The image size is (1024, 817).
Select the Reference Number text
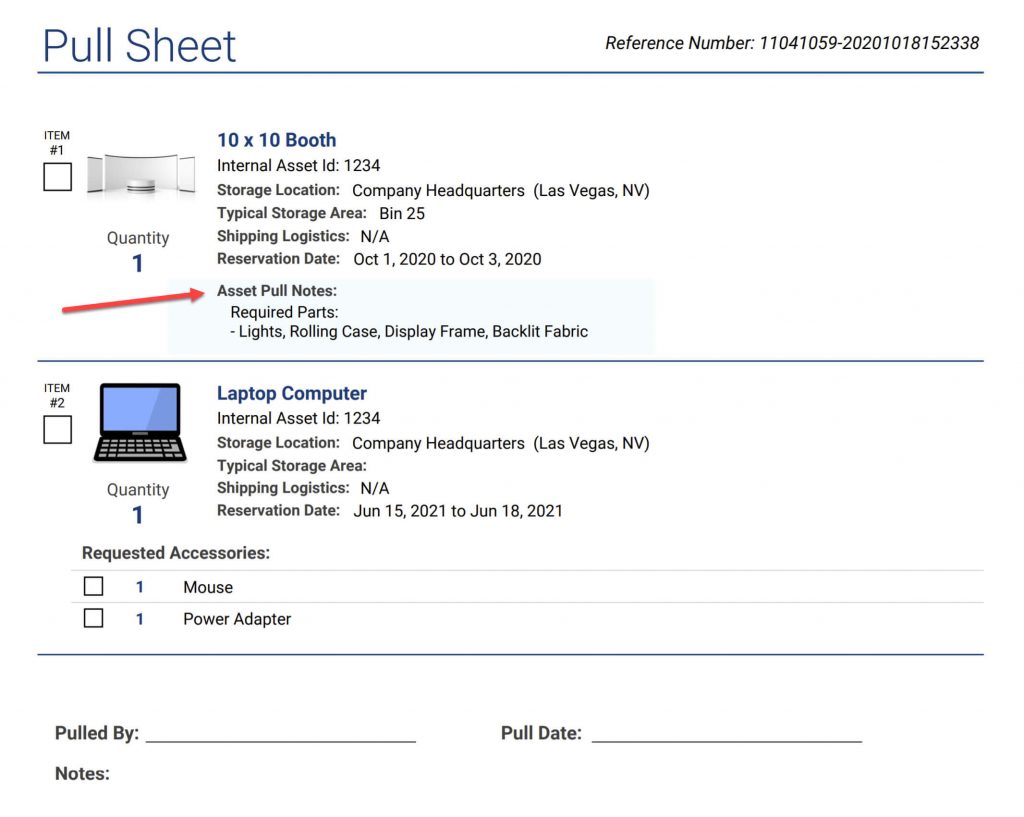(x=792, y=43)
